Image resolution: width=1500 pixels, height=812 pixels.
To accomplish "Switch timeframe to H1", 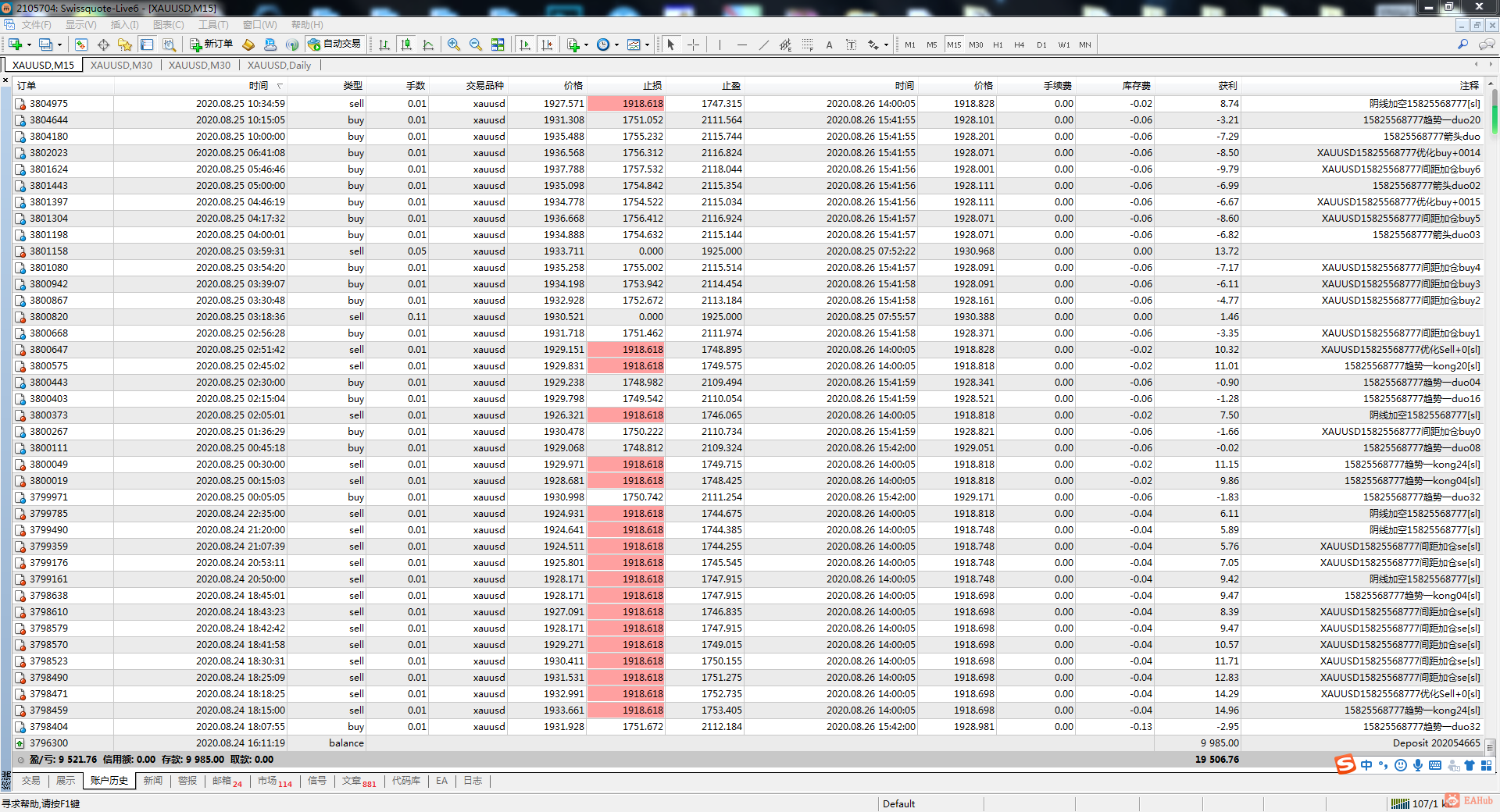I will coord(998,45).
